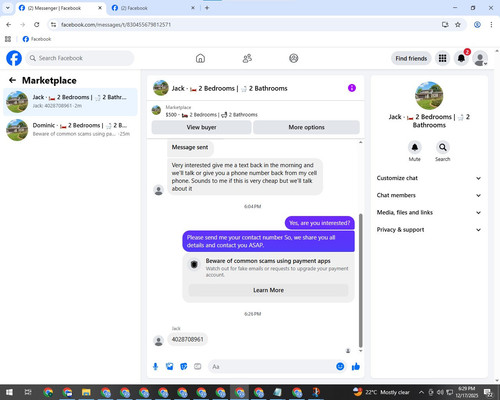Click the Search Facebook field
The image size is (500, 400).
click(x=80, y=58)
